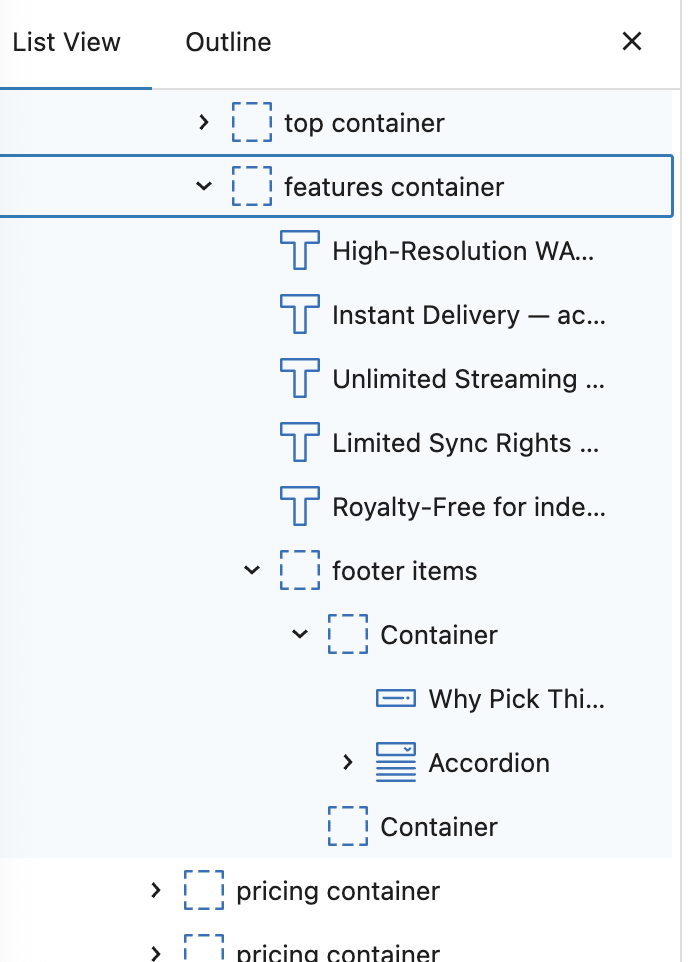This screenshot has width=696, height=962.
Task: Switch to the Outline tab
Action: point(228,43)
